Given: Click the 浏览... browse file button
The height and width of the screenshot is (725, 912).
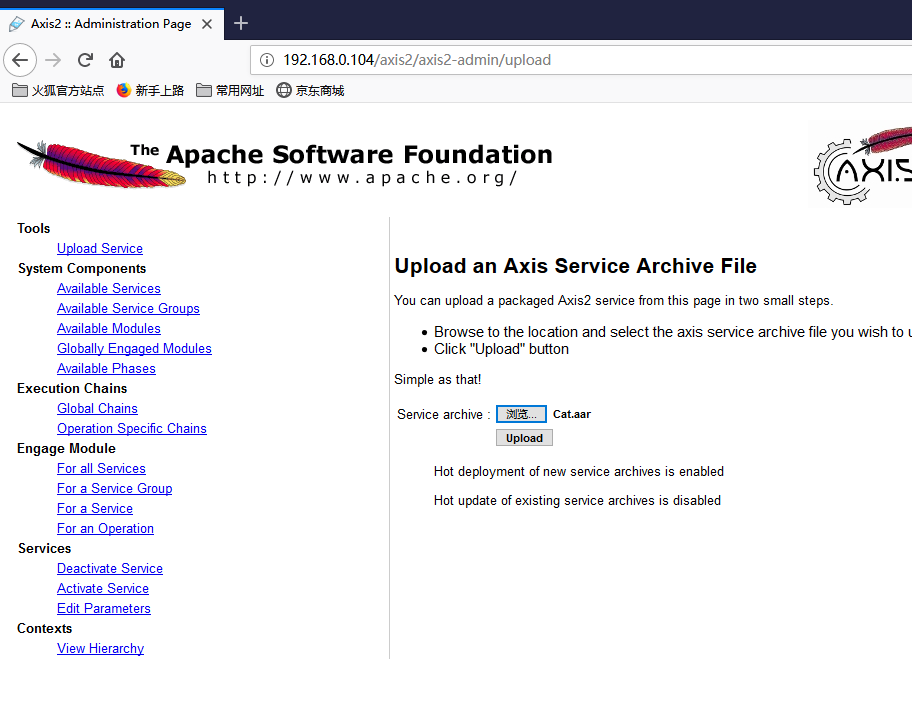Looking at the screenshot, I should tap(521, 414).
